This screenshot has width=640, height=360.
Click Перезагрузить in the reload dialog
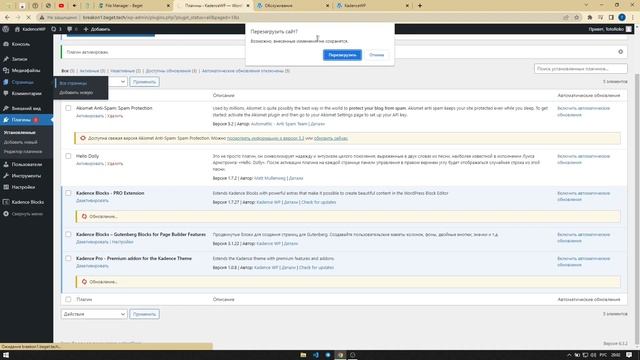click(342, 55)
